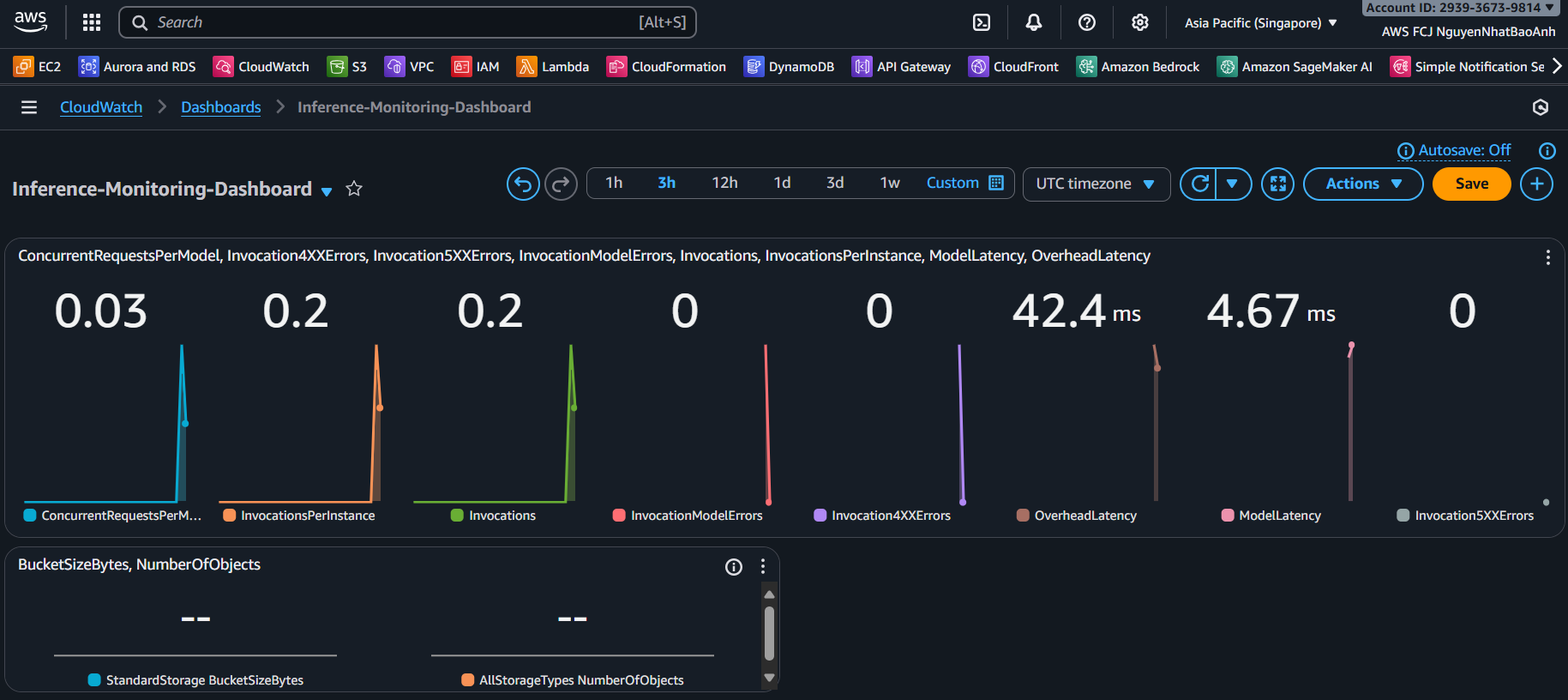Select the 3h time range

[666, 183]
